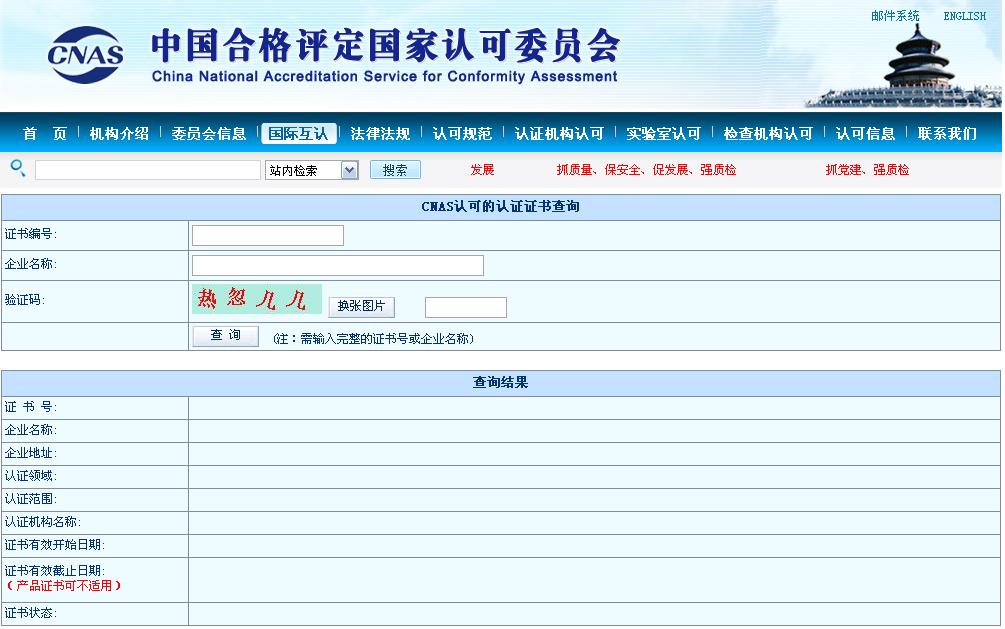Open the 法律法规 menu item
This screenshot has width=1005, height=629.
click(380, 133)
